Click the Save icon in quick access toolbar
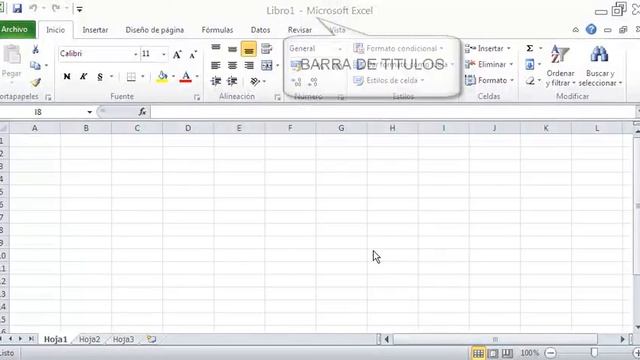 pyautogui.click(x=17, y=8)
